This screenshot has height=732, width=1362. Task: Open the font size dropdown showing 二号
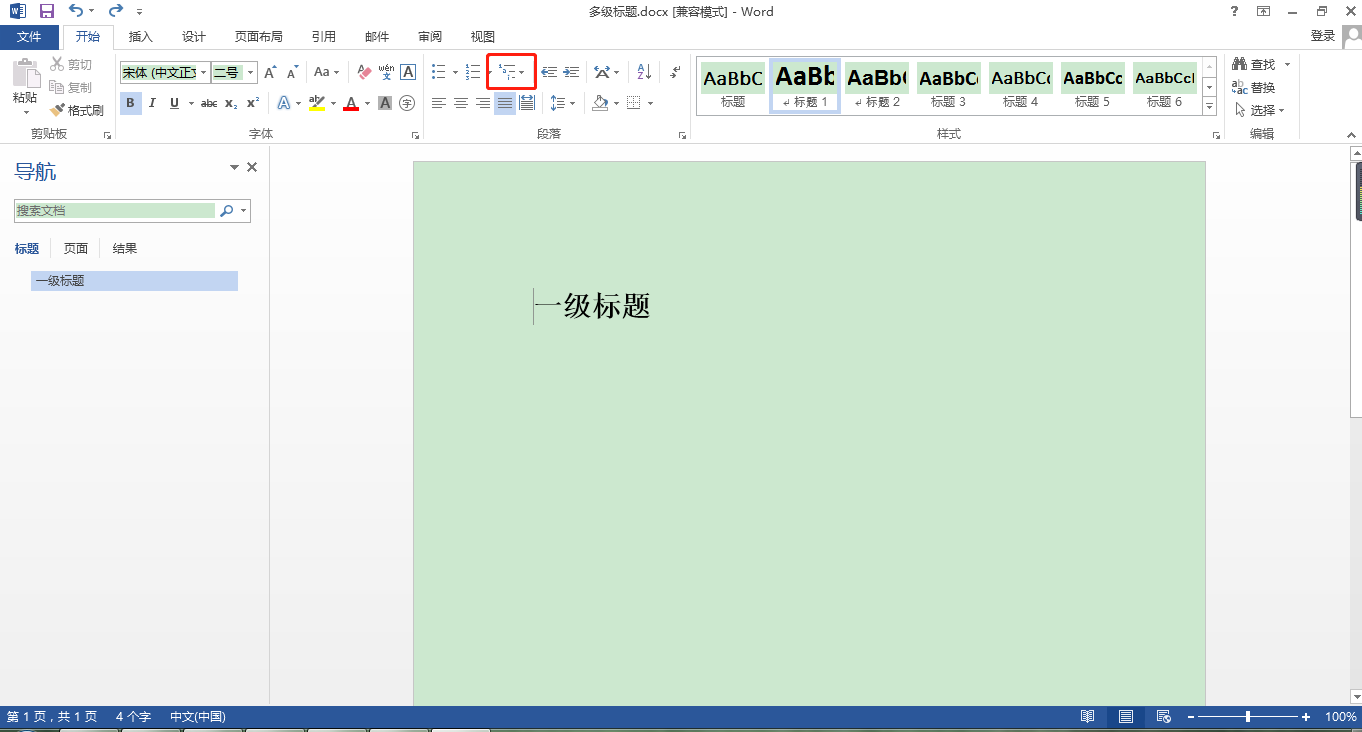[250, 73]
